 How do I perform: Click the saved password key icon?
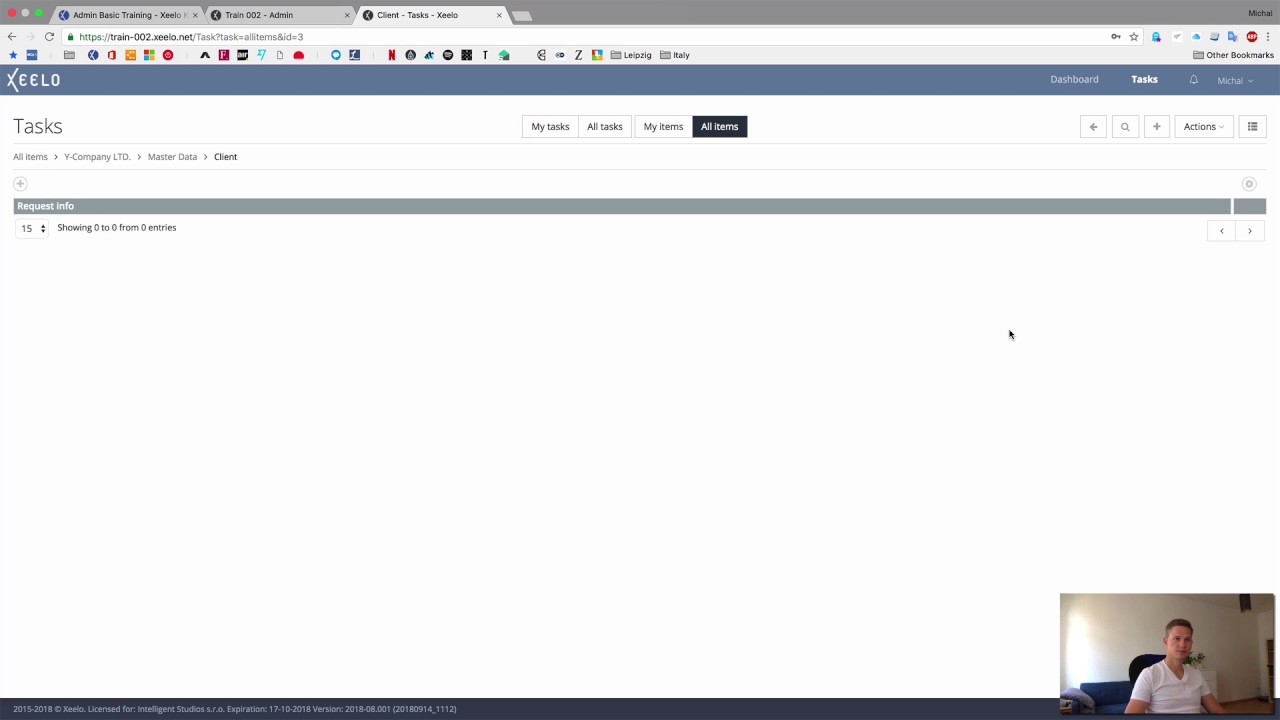(1115, 37)
